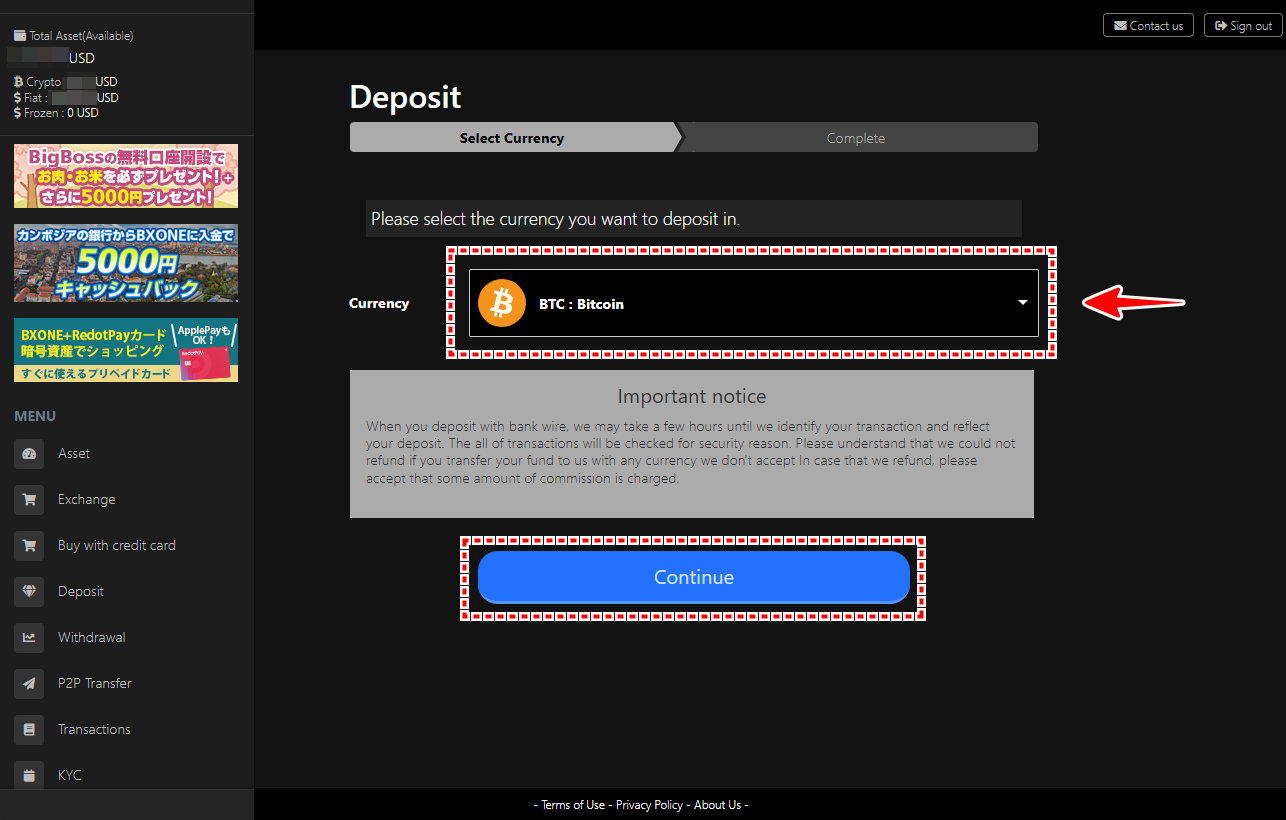Click the Withdrawal chart icon
The width and height of the screenshot is (1286, 820).
pos(29,638)
